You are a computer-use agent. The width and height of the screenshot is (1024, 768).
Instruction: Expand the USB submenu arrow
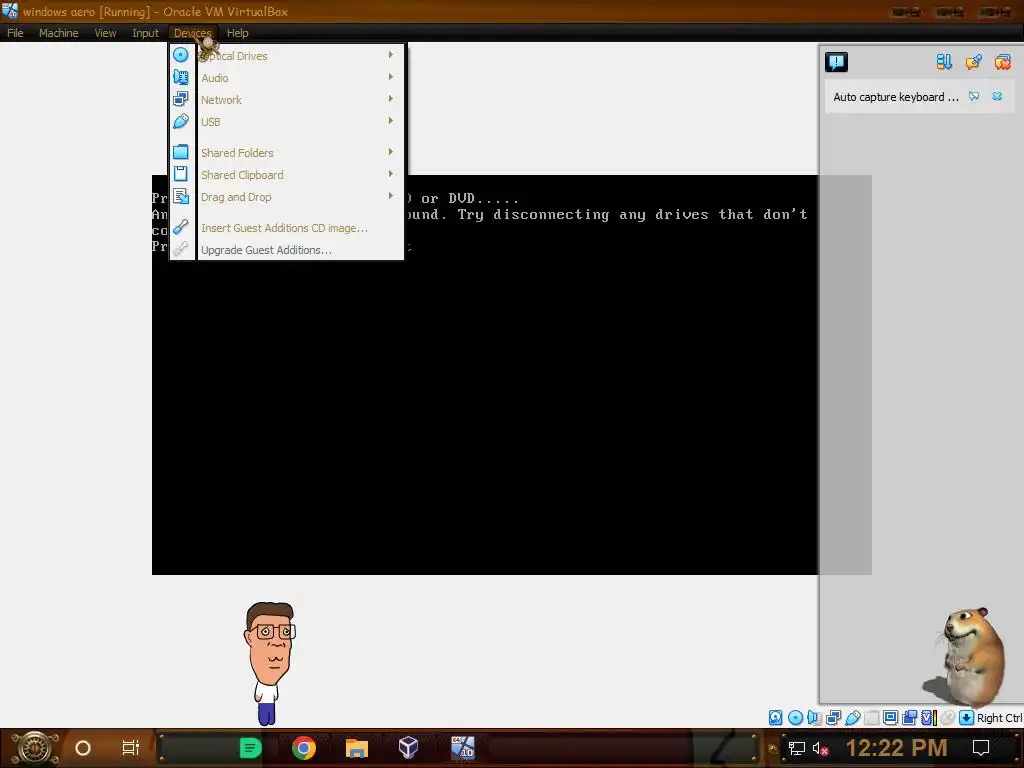tap(391, 121)
